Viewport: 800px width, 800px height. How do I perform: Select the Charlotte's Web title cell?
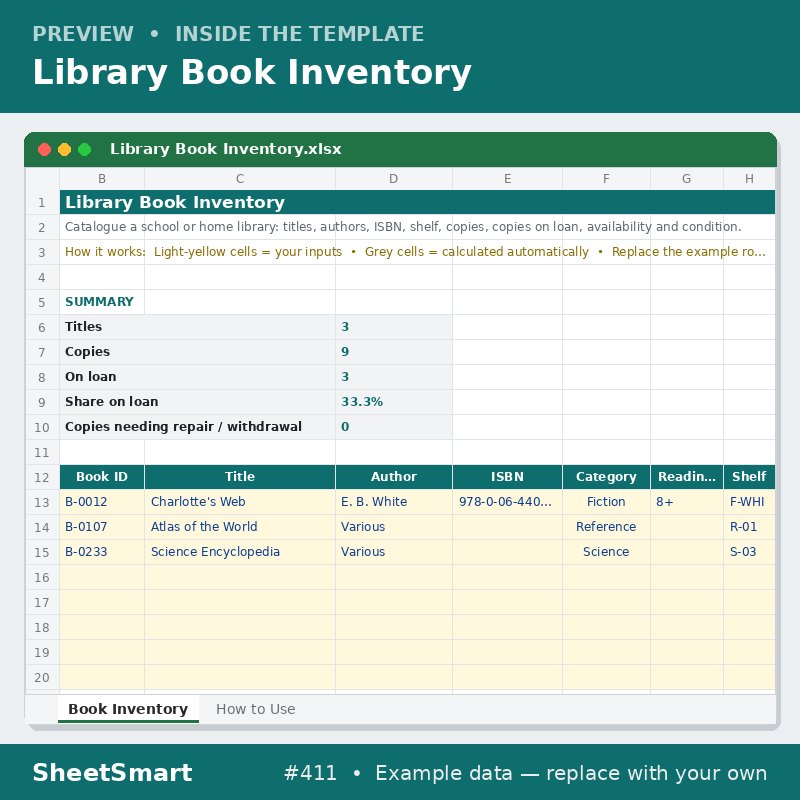(240, 502)
